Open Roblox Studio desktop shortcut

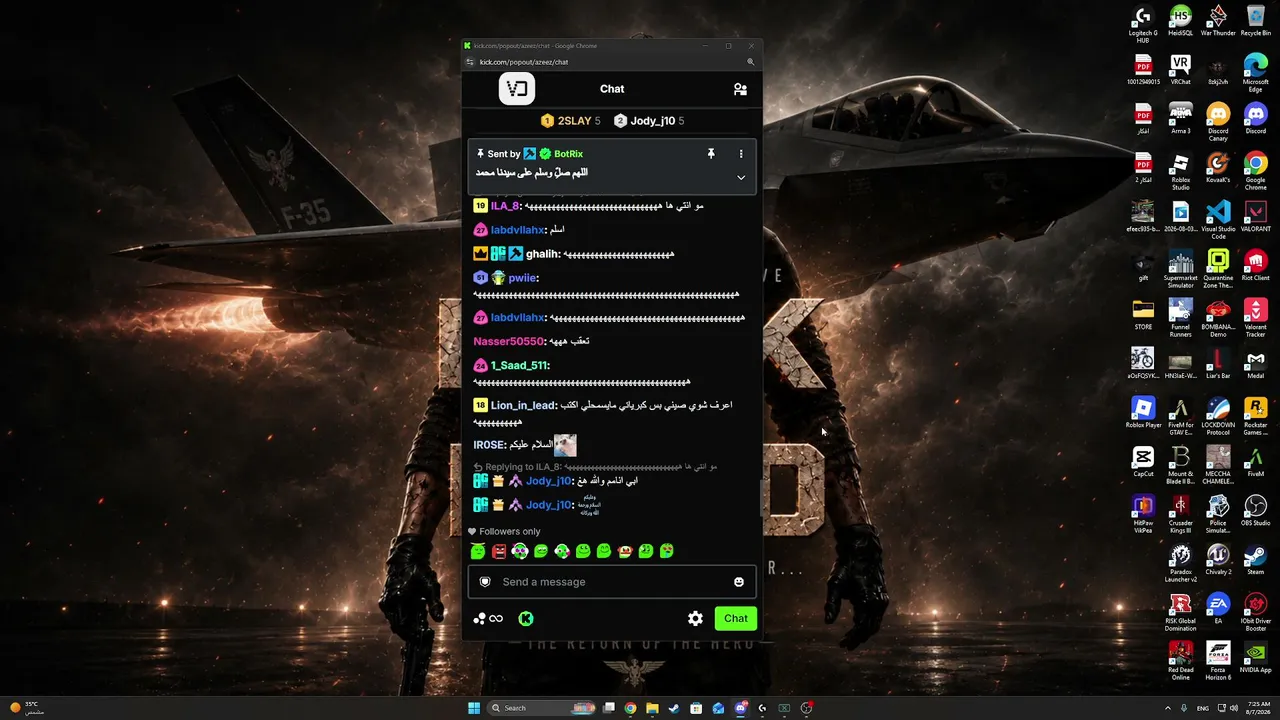pyautogui.click(x=1181, y=172)
